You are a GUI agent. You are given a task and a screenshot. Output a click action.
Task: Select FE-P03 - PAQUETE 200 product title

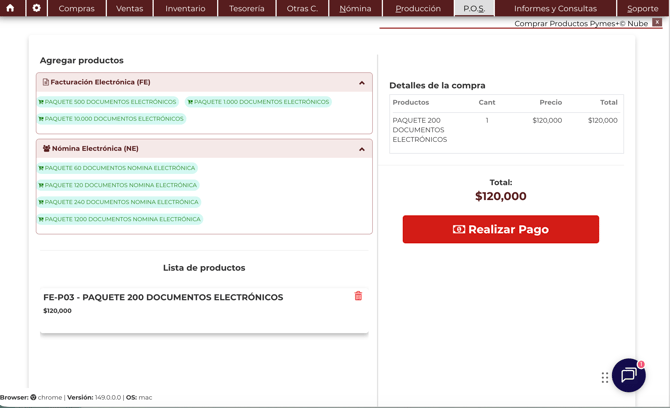point(163,297)
